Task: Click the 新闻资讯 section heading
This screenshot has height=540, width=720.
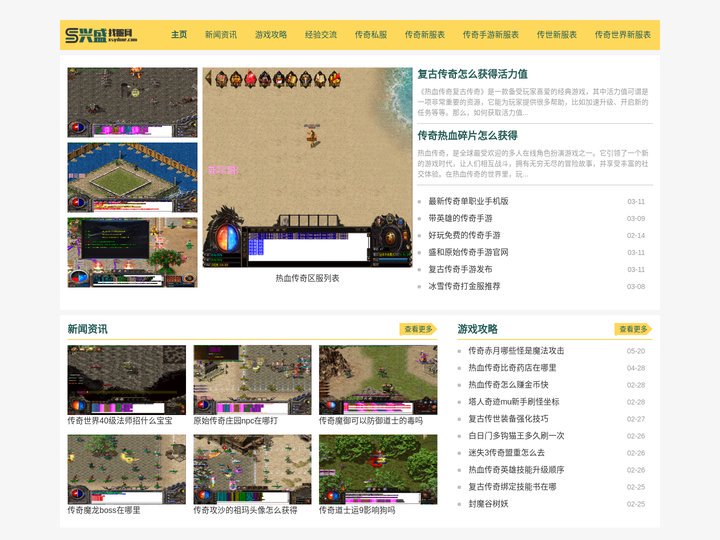Action: click(87, 329)
